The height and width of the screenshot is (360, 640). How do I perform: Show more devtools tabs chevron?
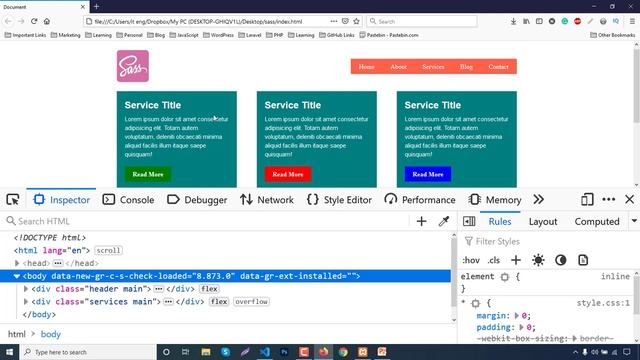(539, 200)
